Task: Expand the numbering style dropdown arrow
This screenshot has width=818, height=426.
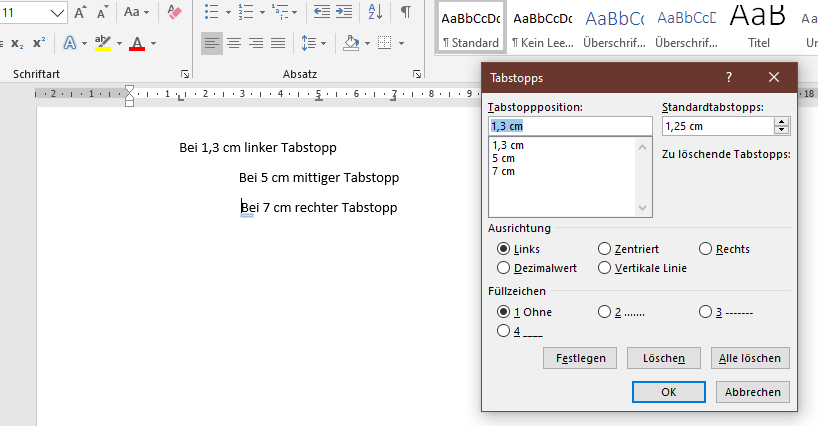Action: [262, 12]
